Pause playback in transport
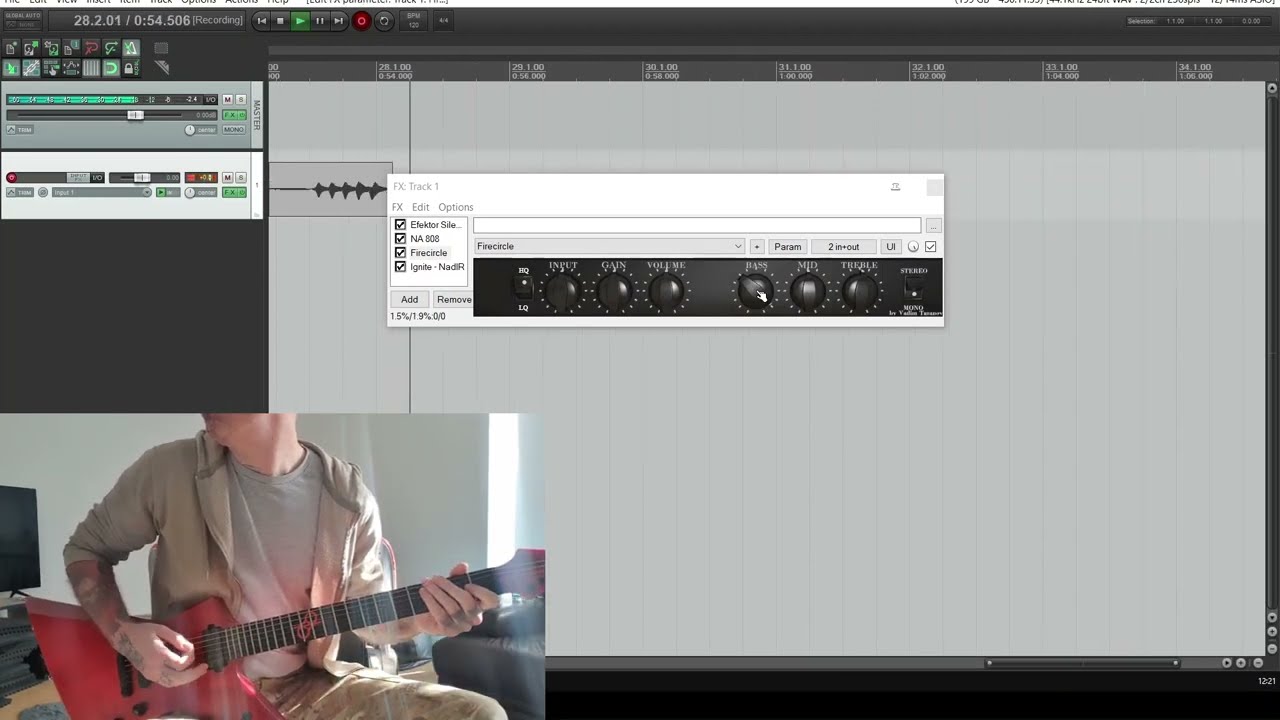1280x720 pixels. coord(320,20)
